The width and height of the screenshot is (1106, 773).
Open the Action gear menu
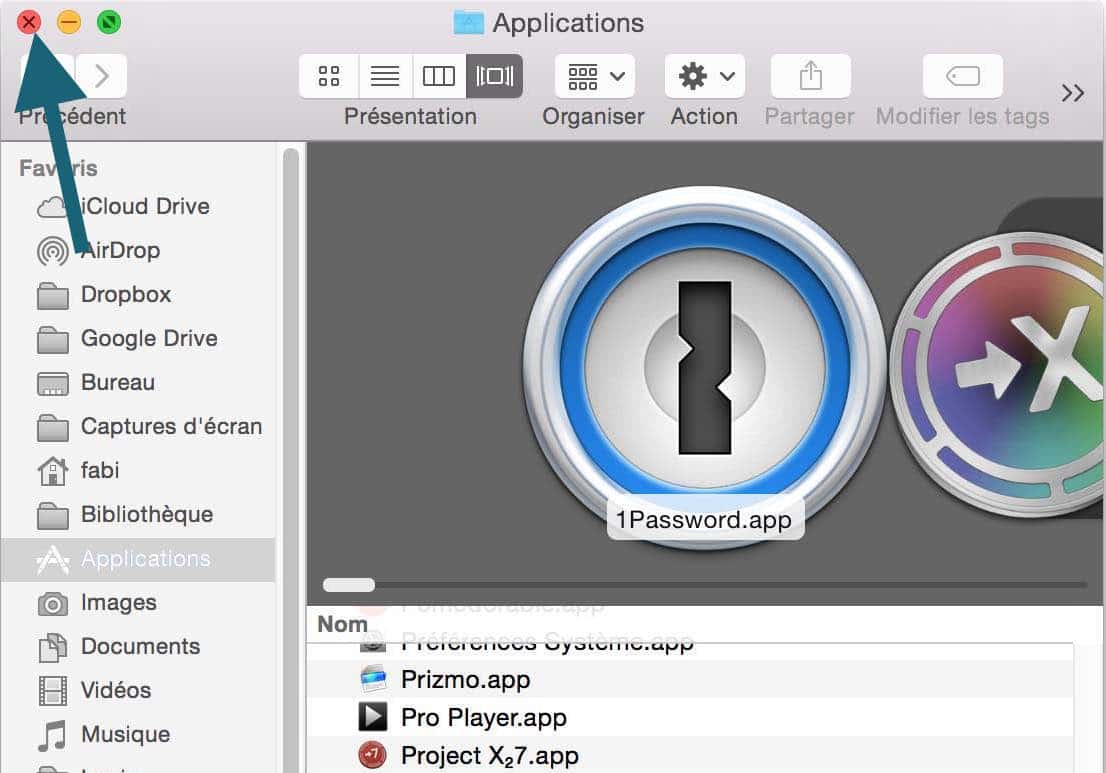[705, 75]
